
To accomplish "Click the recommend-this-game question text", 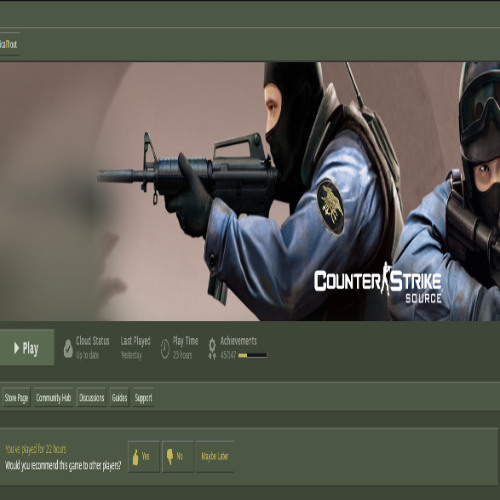I will coord(63,466).
